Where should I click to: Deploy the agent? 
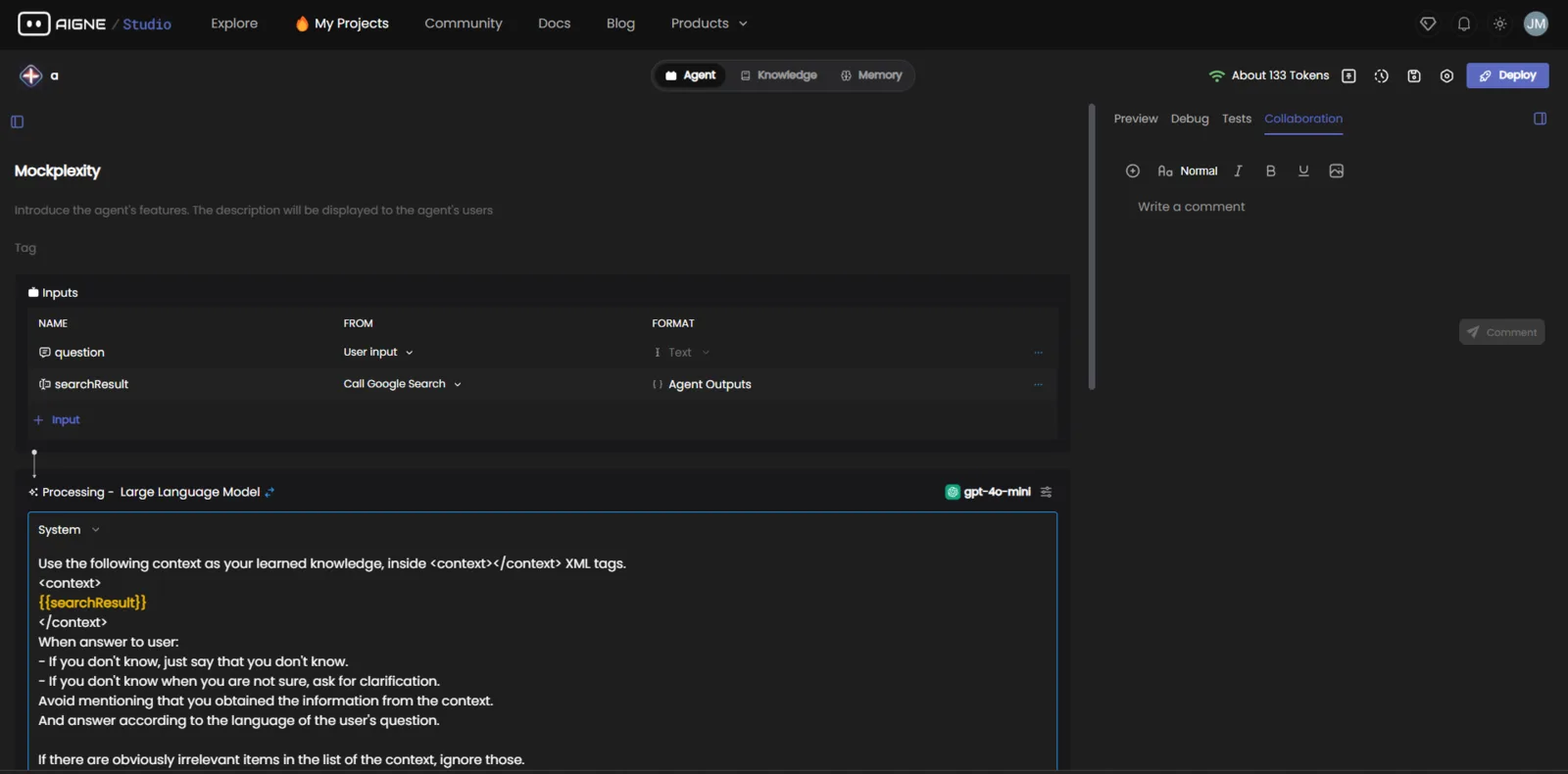1507,75
